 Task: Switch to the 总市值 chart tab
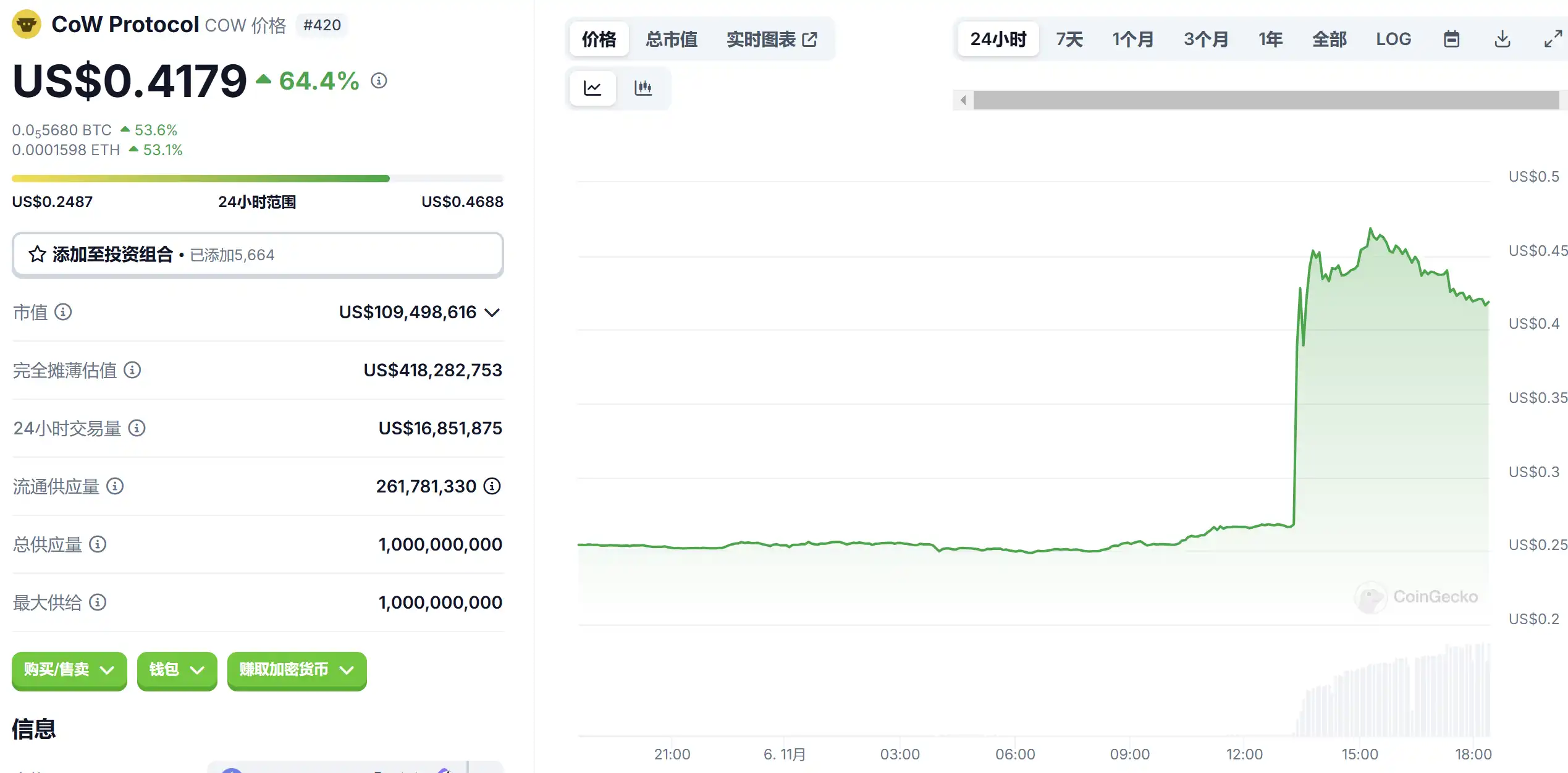672,40
